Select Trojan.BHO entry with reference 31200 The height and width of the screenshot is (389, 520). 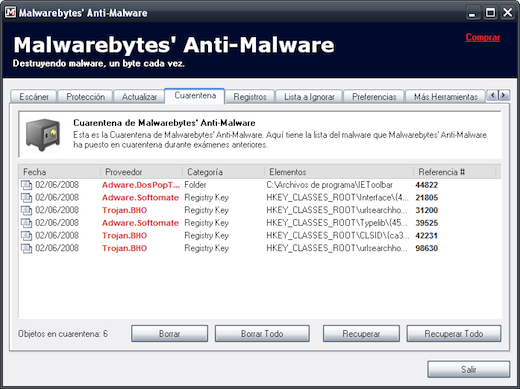[x=124, y=210]
